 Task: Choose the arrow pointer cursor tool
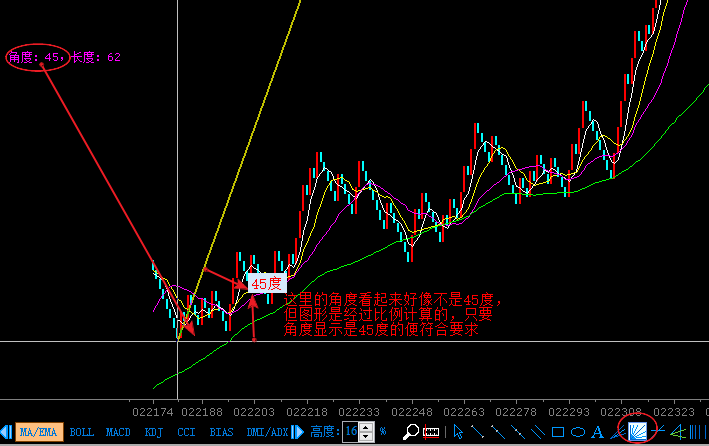click(459, 432)
